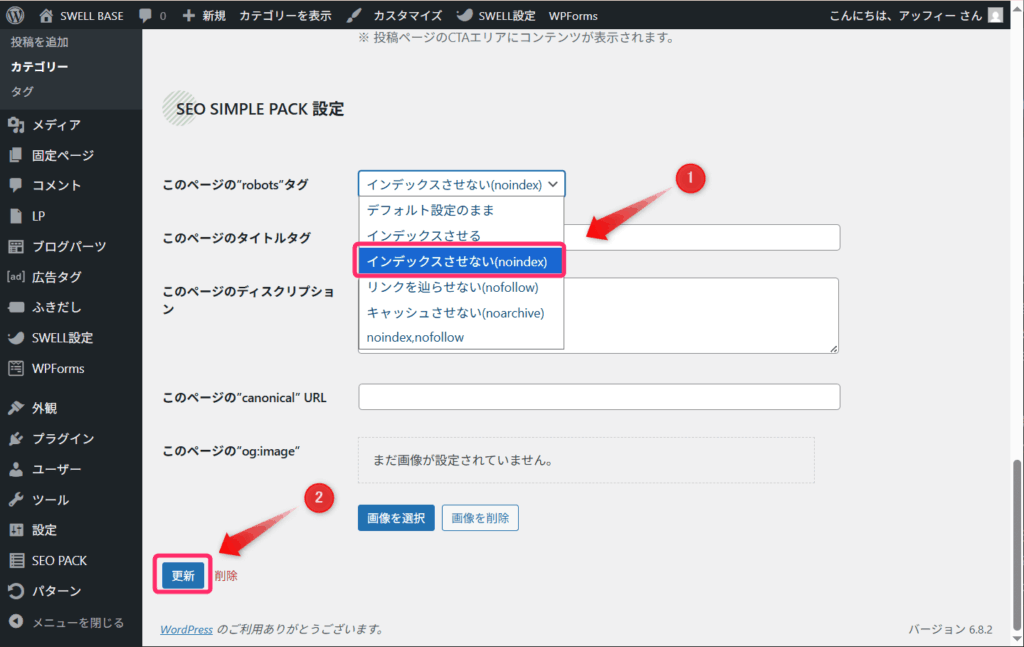Open the WordPress footer link

186,629
